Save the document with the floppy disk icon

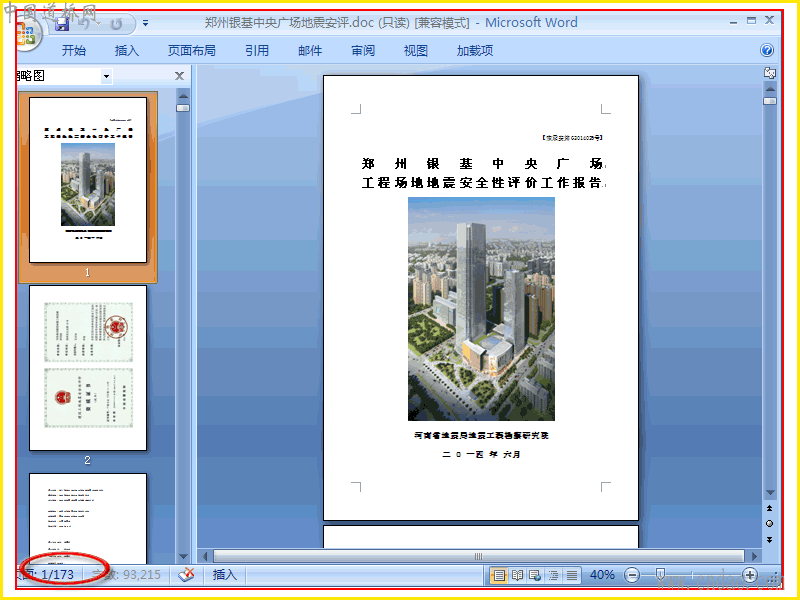click(62, 23)
